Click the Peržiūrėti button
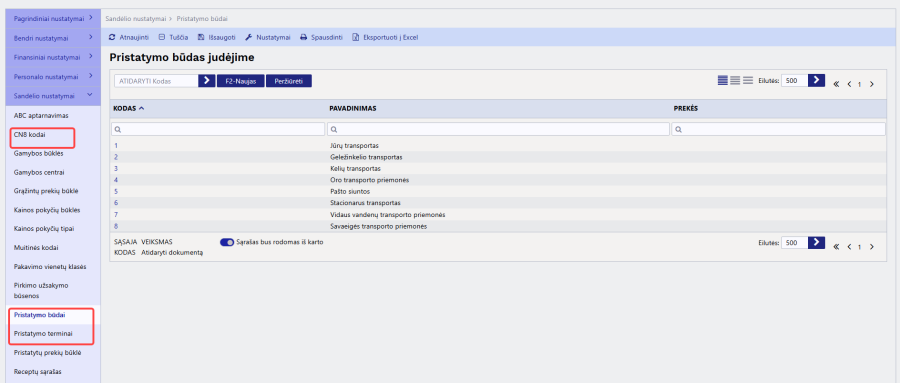This screenshot has height=383, width=900. point(289,81)
